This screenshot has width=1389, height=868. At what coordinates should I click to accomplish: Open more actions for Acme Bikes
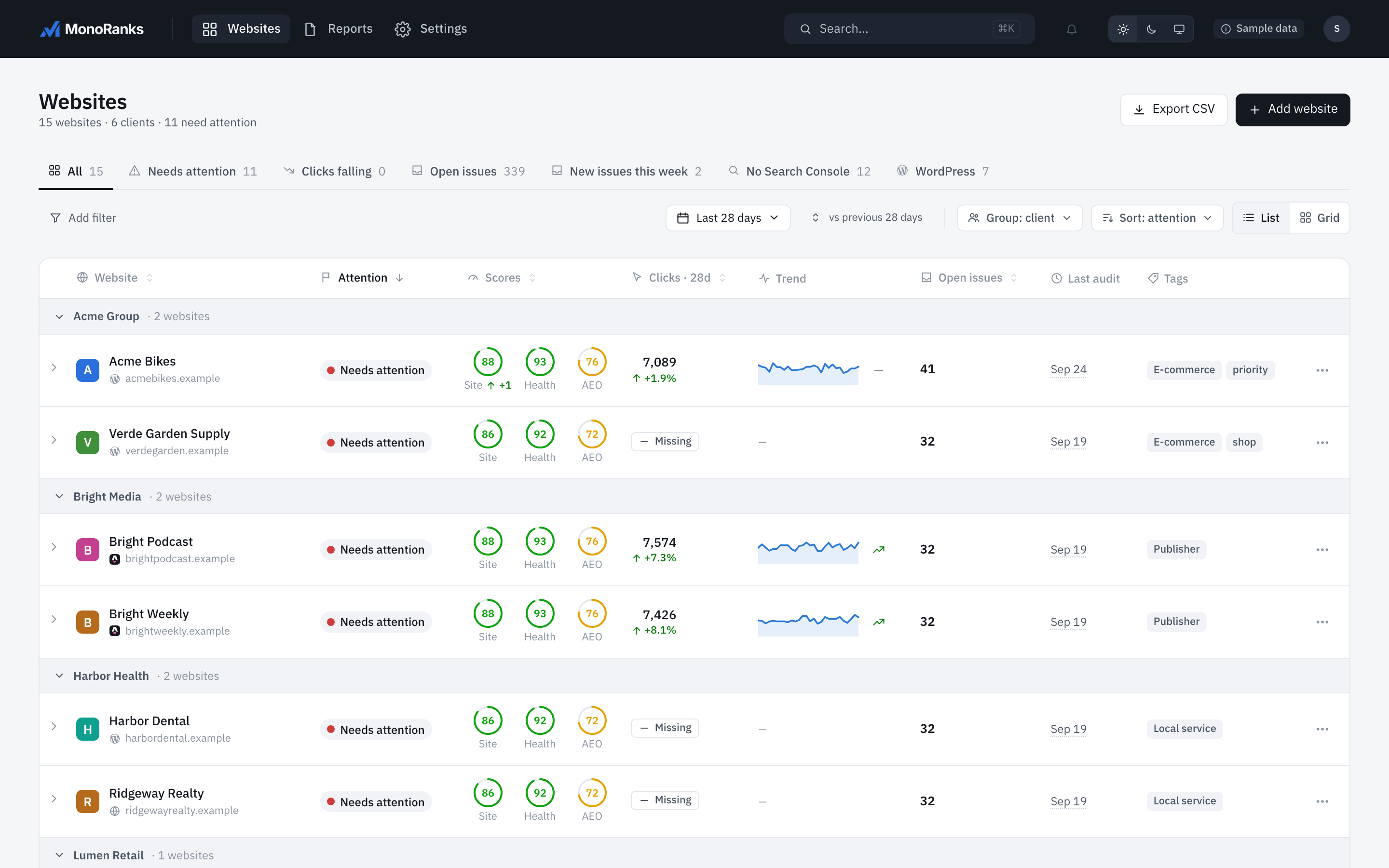coord(1322,370)
